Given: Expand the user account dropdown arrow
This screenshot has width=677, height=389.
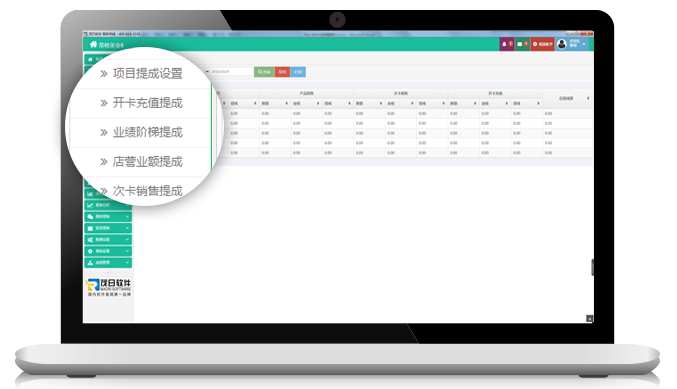Looking at the screenshot, I should click(x=584, y=44).
